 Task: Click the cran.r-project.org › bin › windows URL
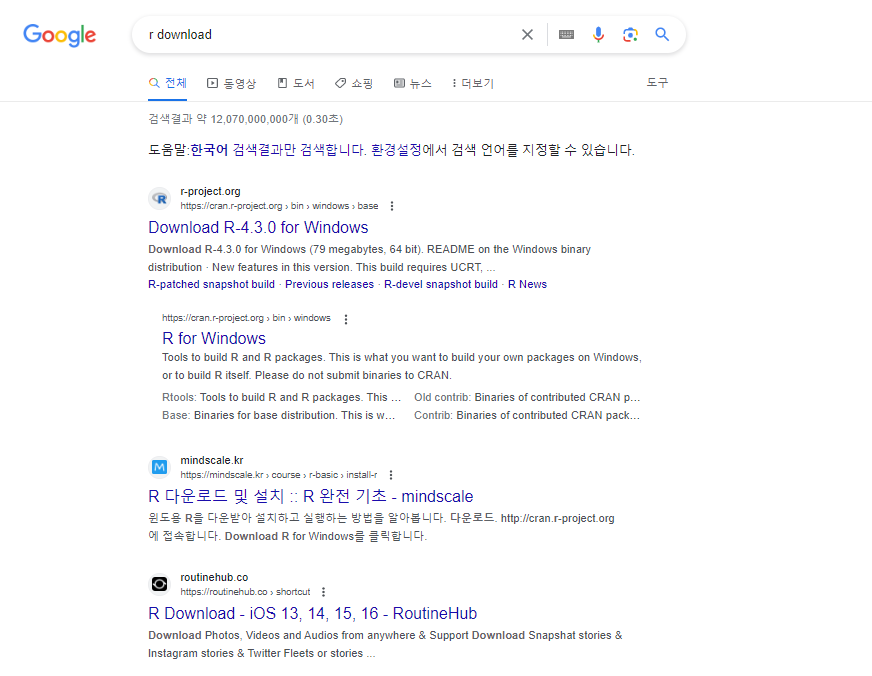[x=246, y=318]
